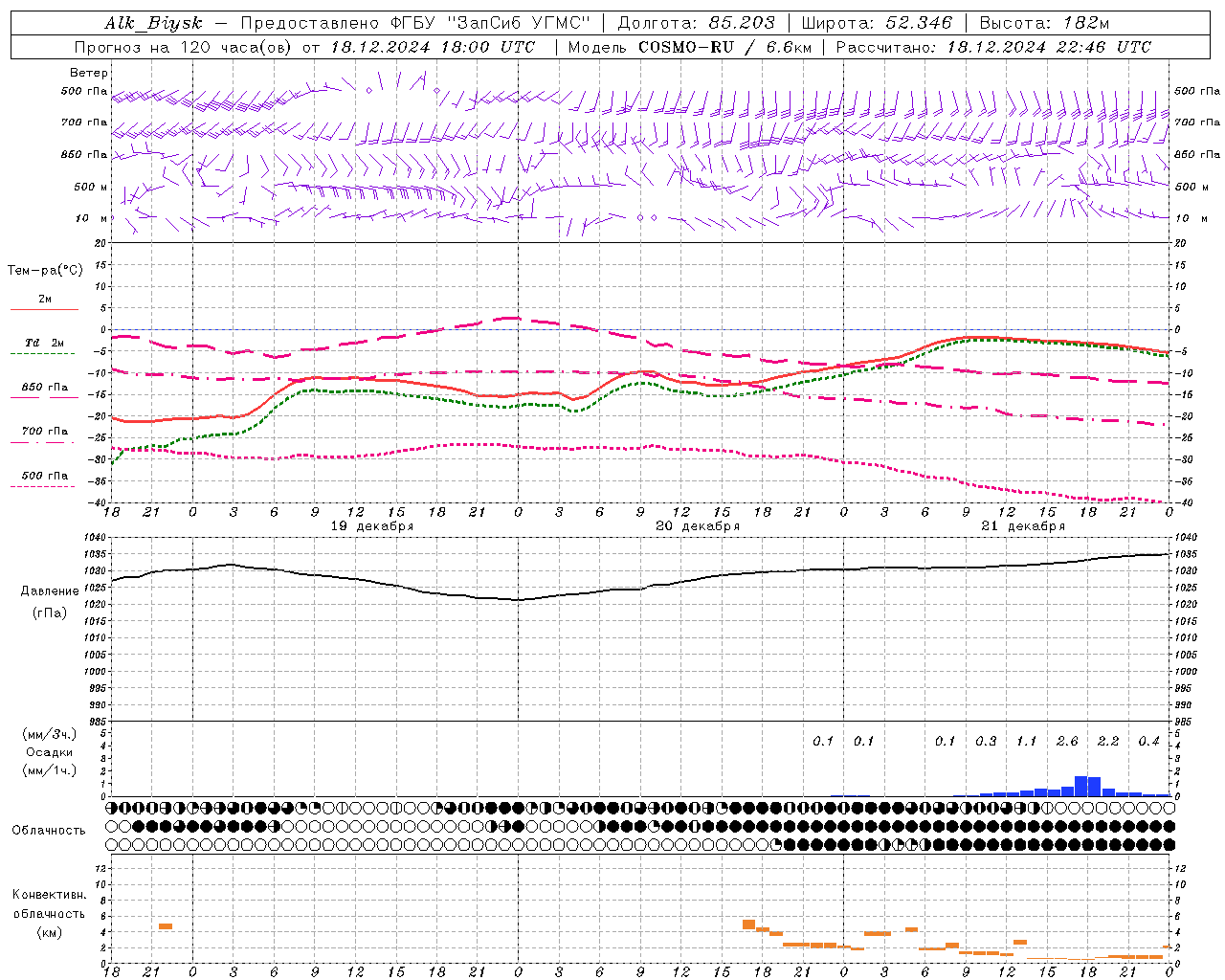Click 850 гПа in temperature legend
Image resolution: width=1225 pixels, height=980 pixels.
45,388
